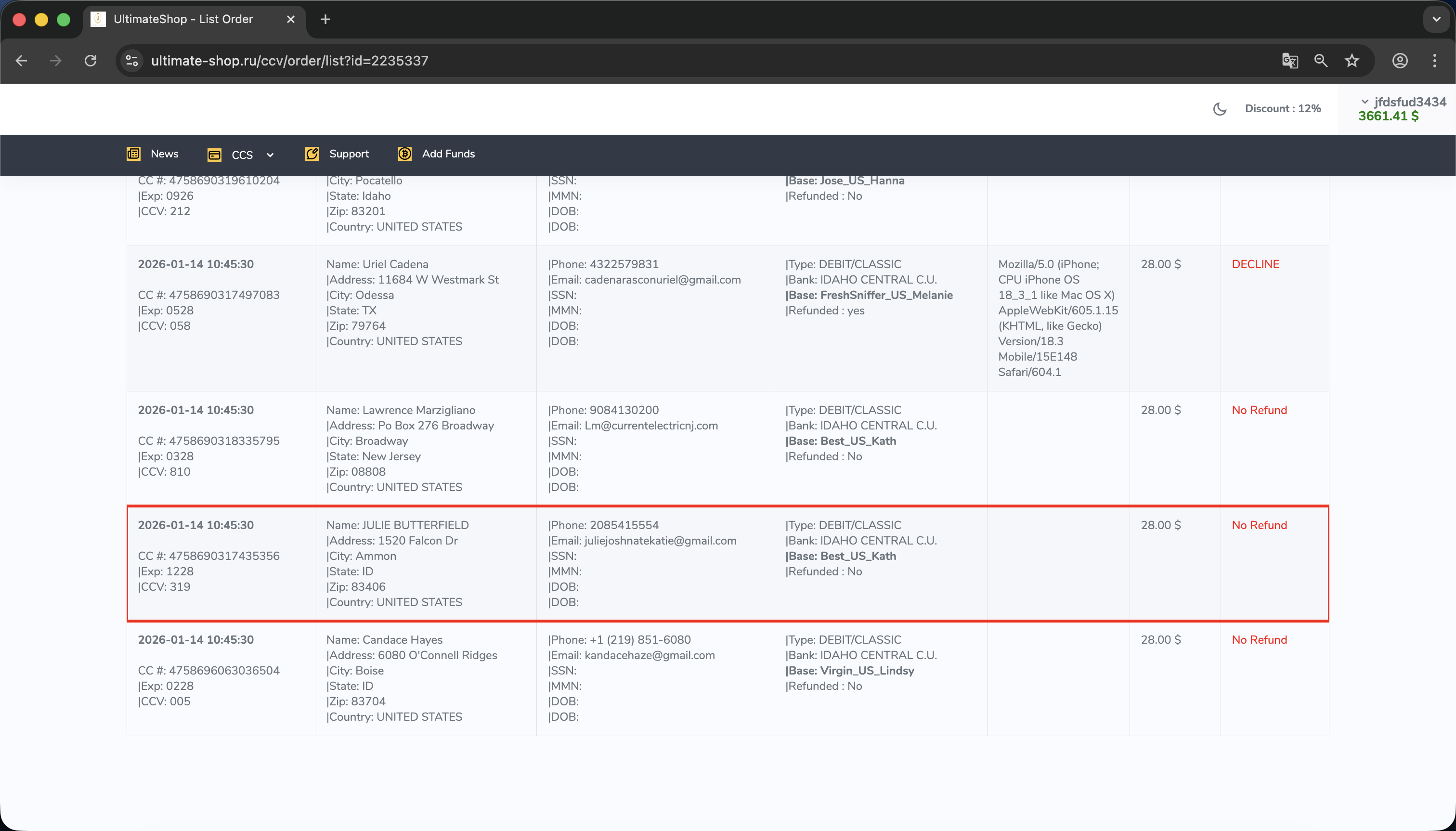
Task: Go back to the previous page
Action: (22, 61)
